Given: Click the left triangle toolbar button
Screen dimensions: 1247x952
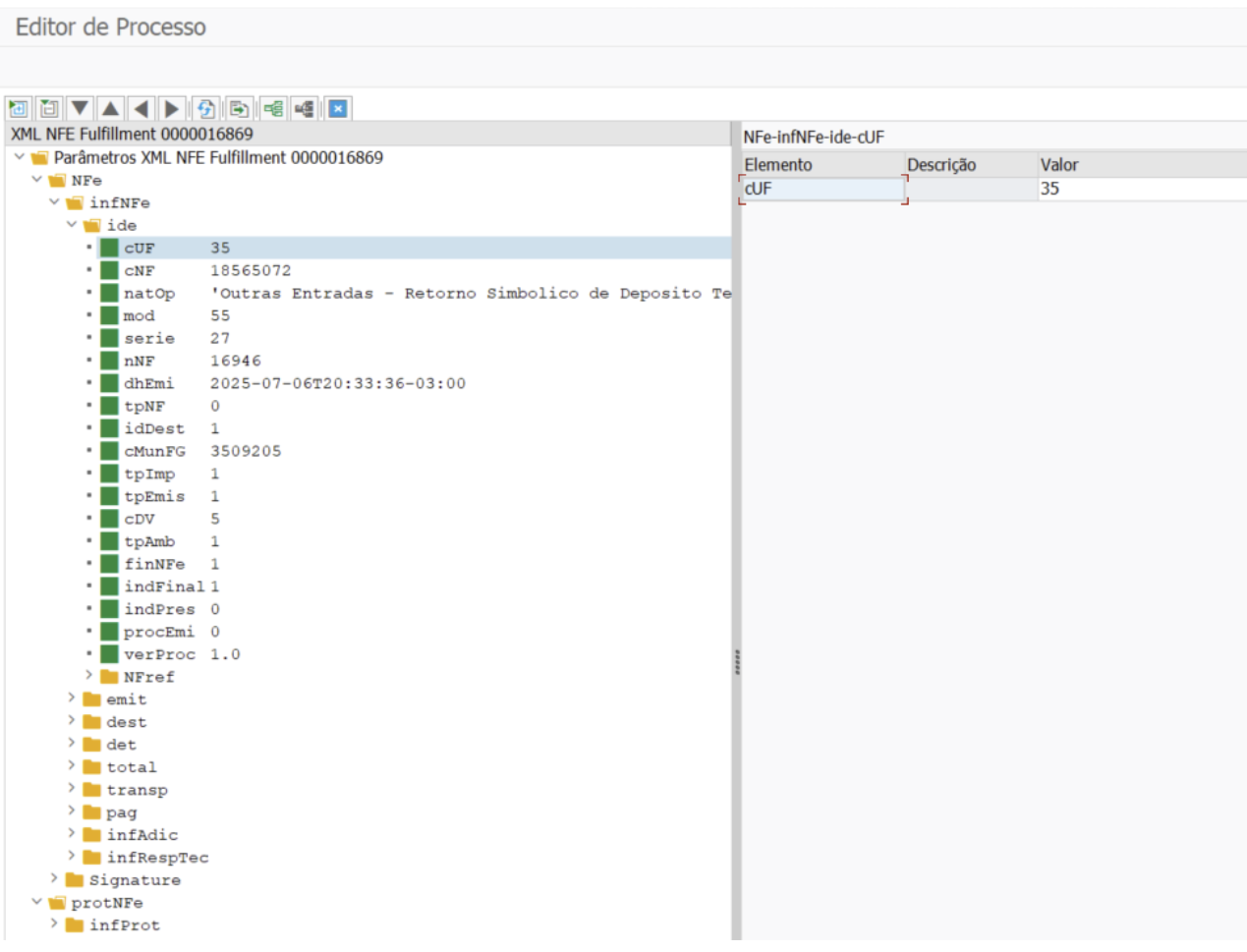Looking at the screenshot, I should 142,108.
